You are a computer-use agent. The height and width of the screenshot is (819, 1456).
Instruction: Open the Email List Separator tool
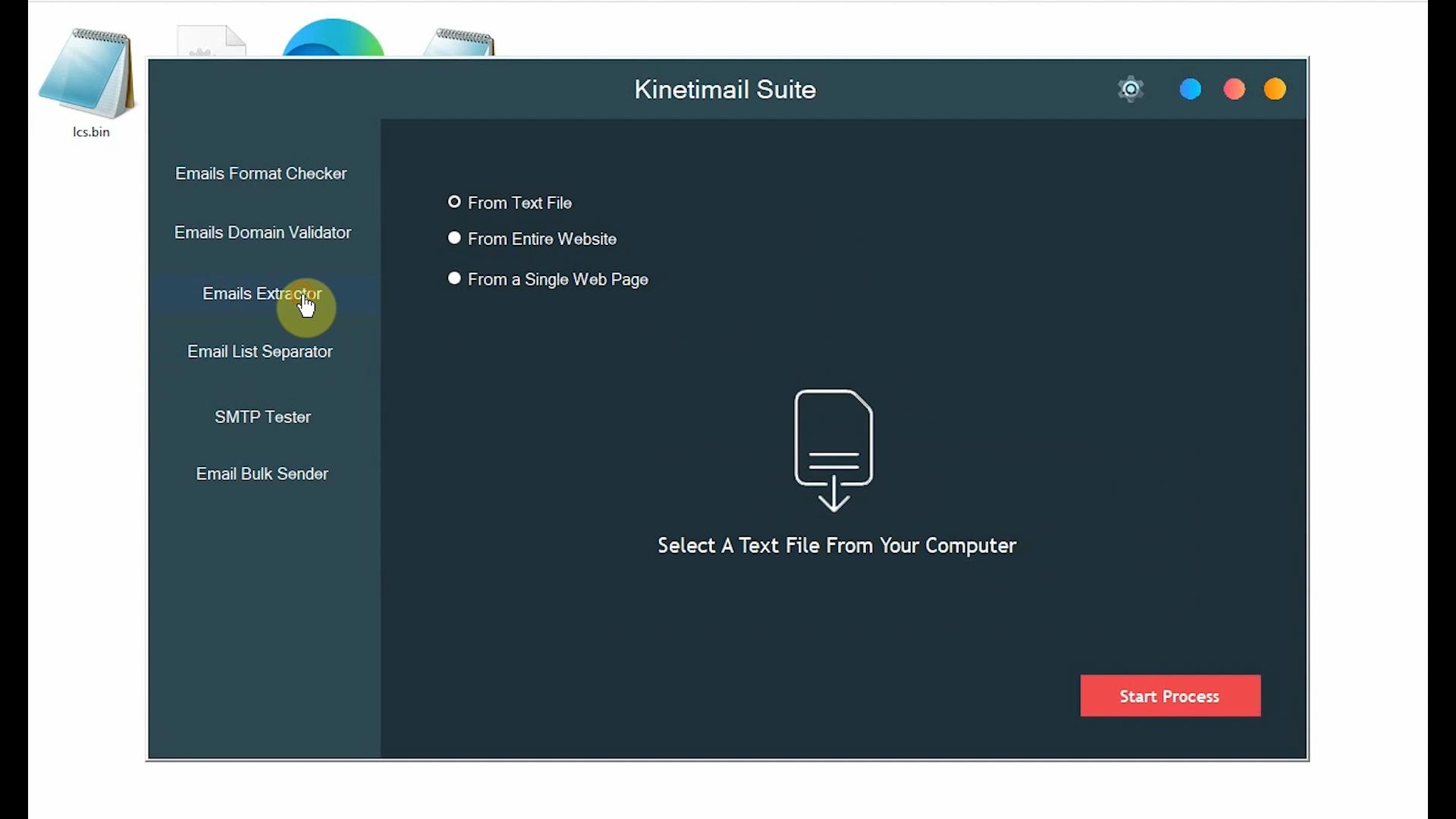(x=260, y=351)
